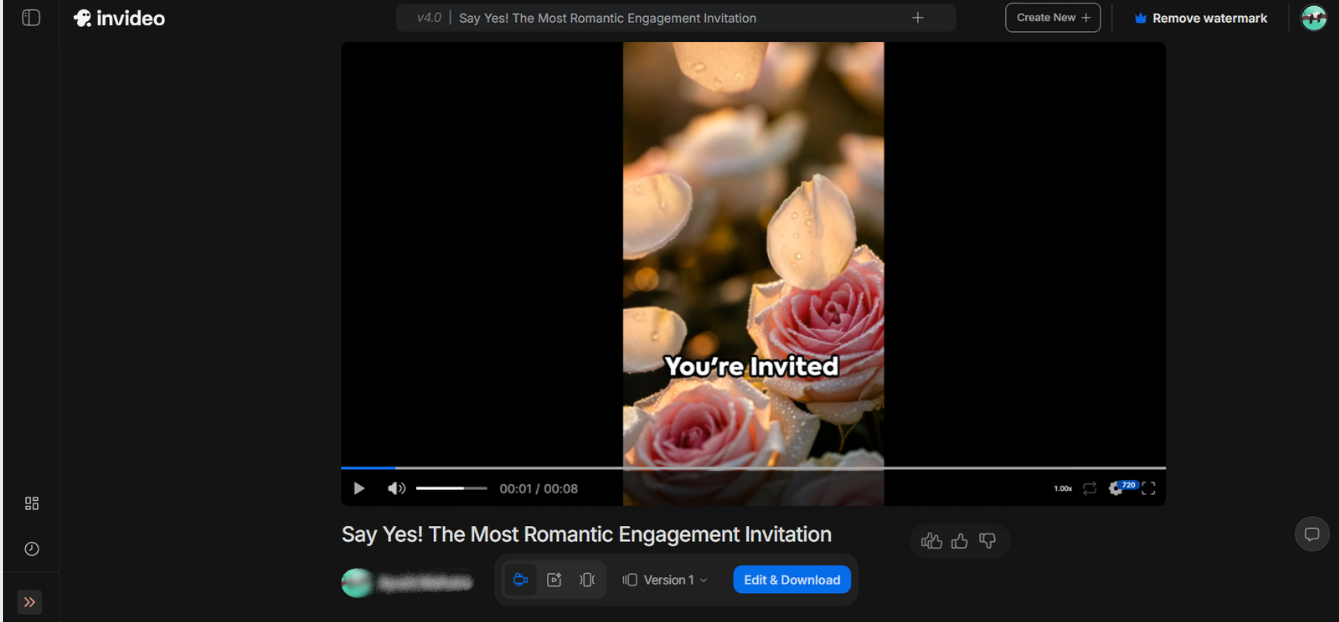Screen dimensions: 1339x622
Task: Open the video edit sparkle tool
Action: point(555,580)
